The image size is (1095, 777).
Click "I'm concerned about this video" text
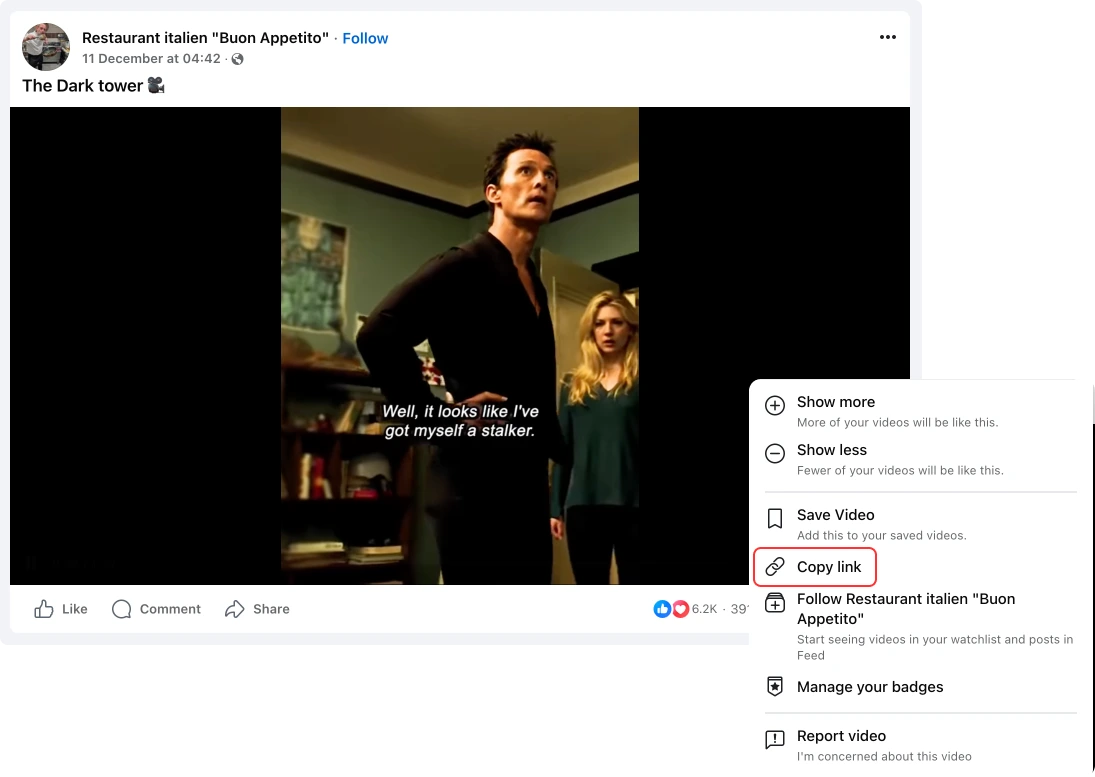tap(884, 757)
